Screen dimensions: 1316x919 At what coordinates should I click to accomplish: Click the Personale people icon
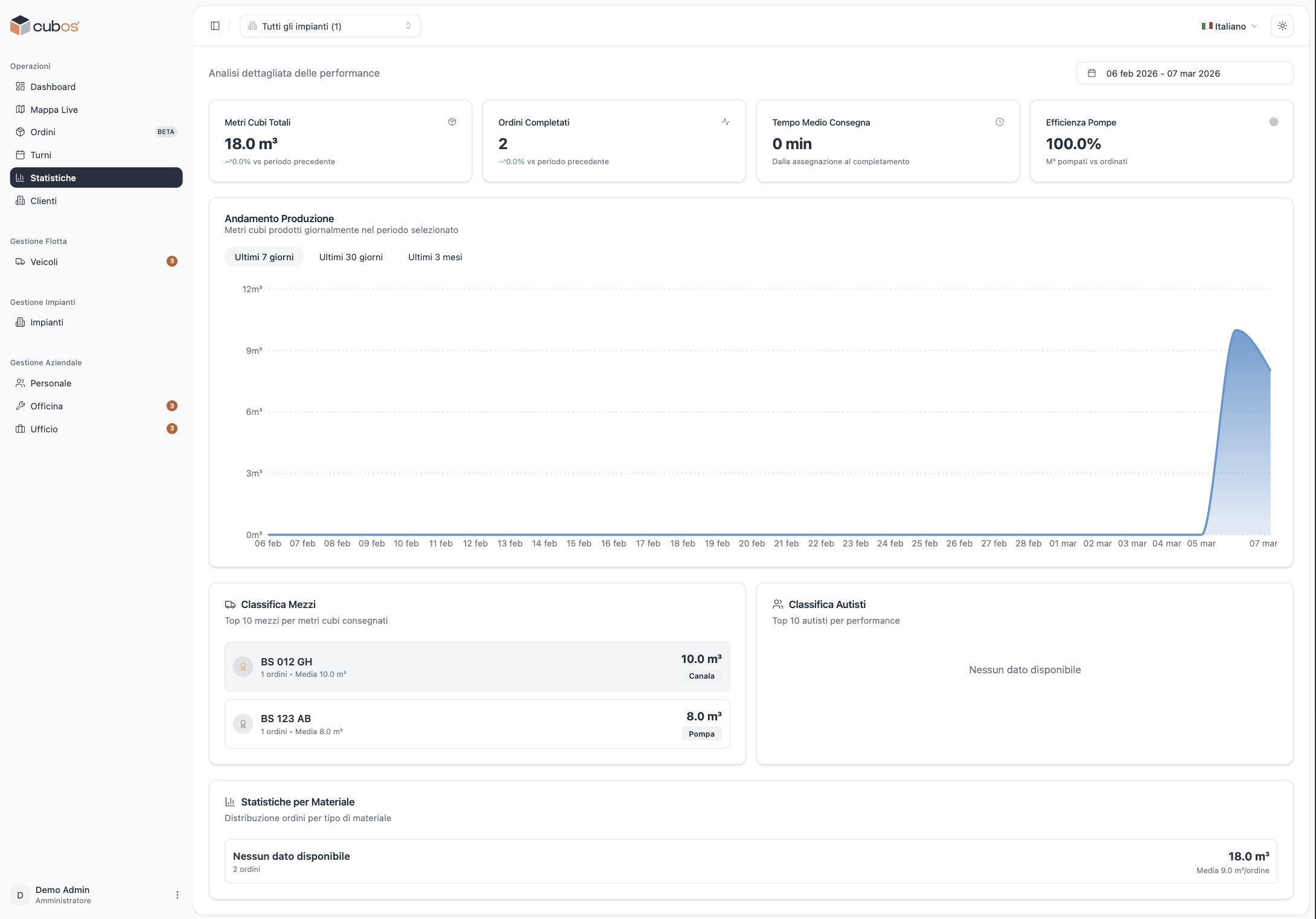click(21, 383)
